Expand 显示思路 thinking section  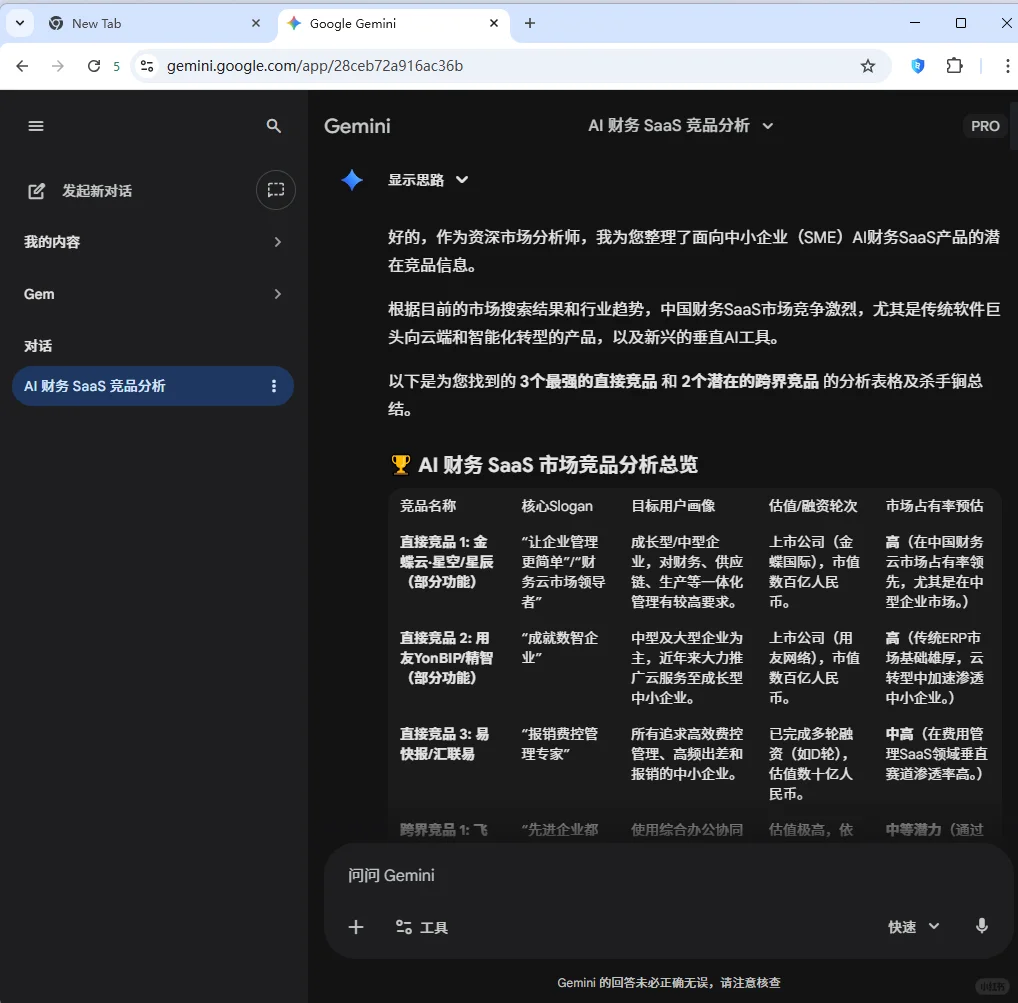coord(428,180)
